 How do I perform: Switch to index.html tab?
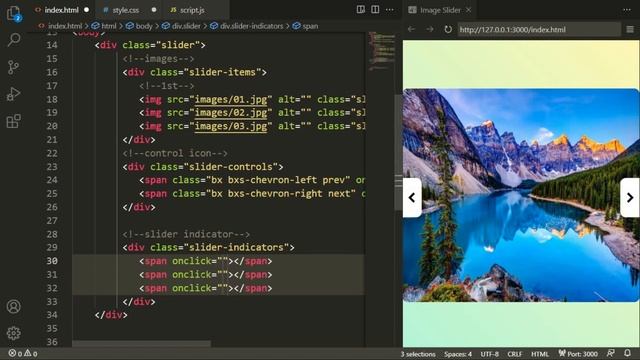[x=62, y=10]
